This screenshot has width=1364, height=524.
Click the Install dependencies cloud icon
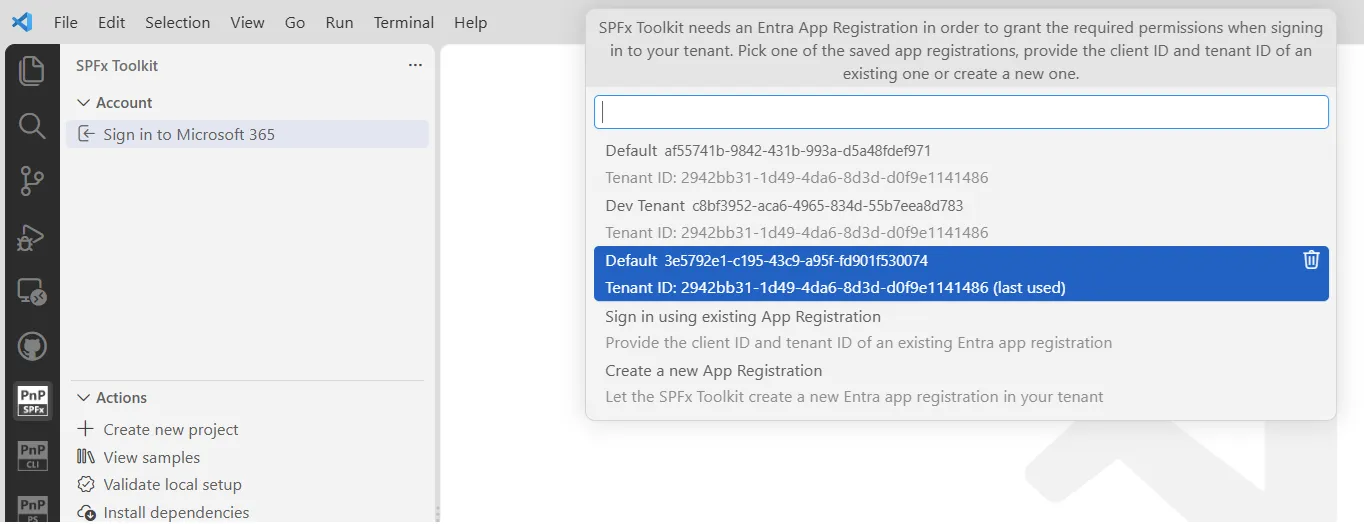pos(86,512)
